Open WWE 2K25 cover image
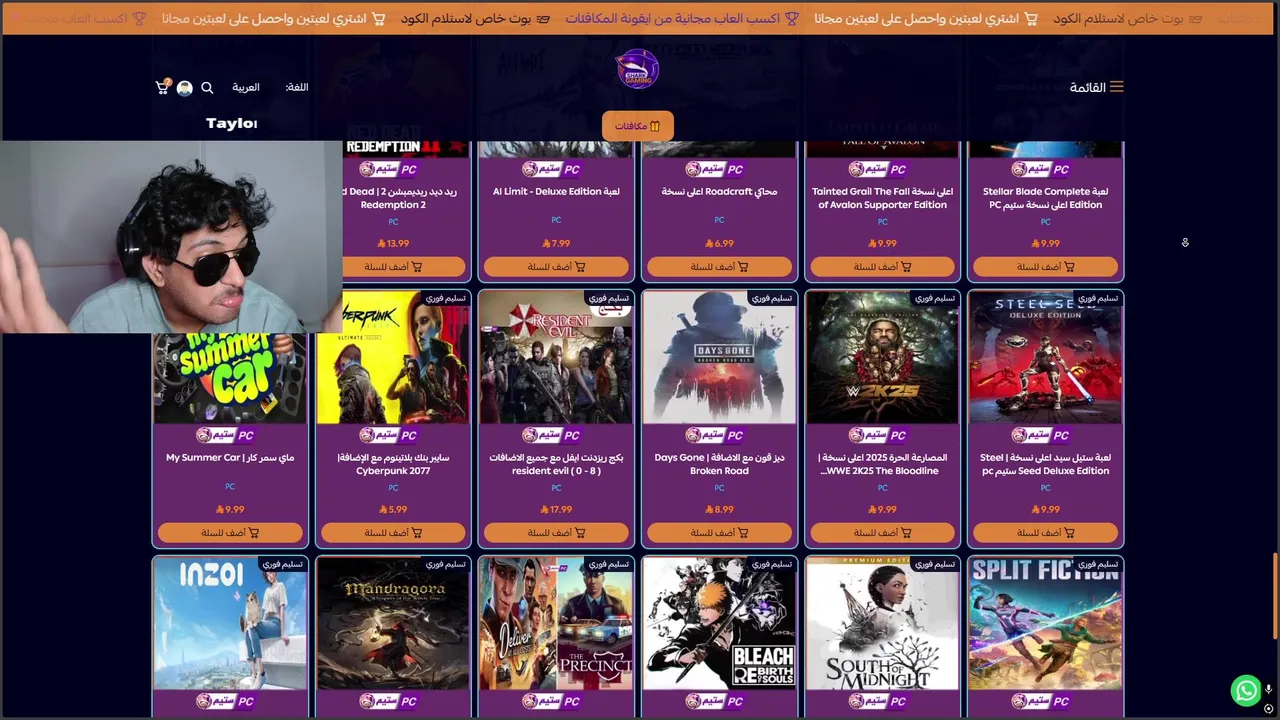Screen dimensions: 1280x720 click(x=882, y=357)
